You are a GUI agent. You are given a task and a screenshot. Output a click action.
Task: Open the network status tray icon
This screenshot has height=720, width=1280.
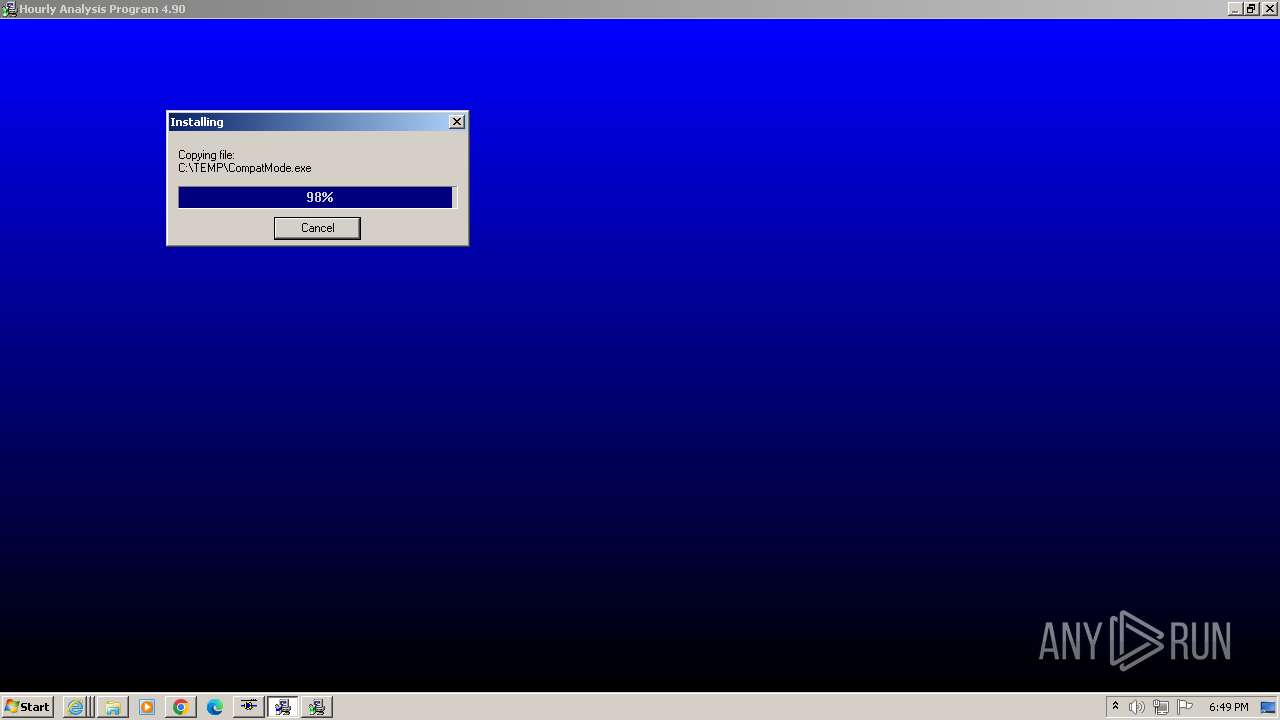coord(1161,707)
